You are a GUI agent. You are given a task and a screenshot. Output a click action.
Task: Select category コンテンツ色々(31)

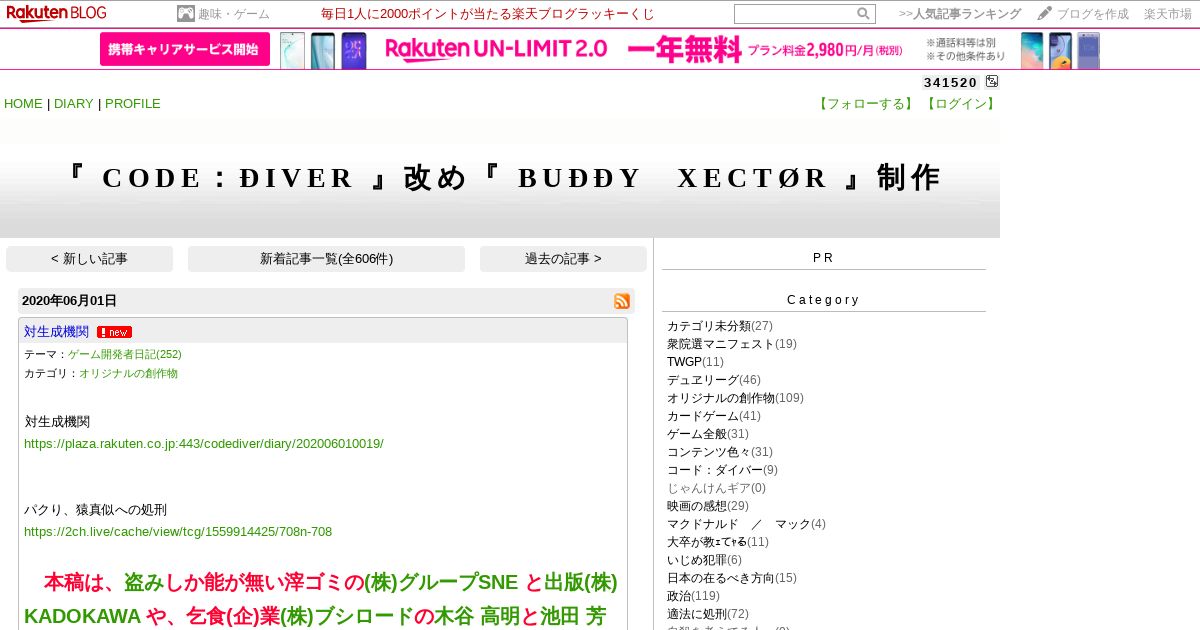pos(719,452)
